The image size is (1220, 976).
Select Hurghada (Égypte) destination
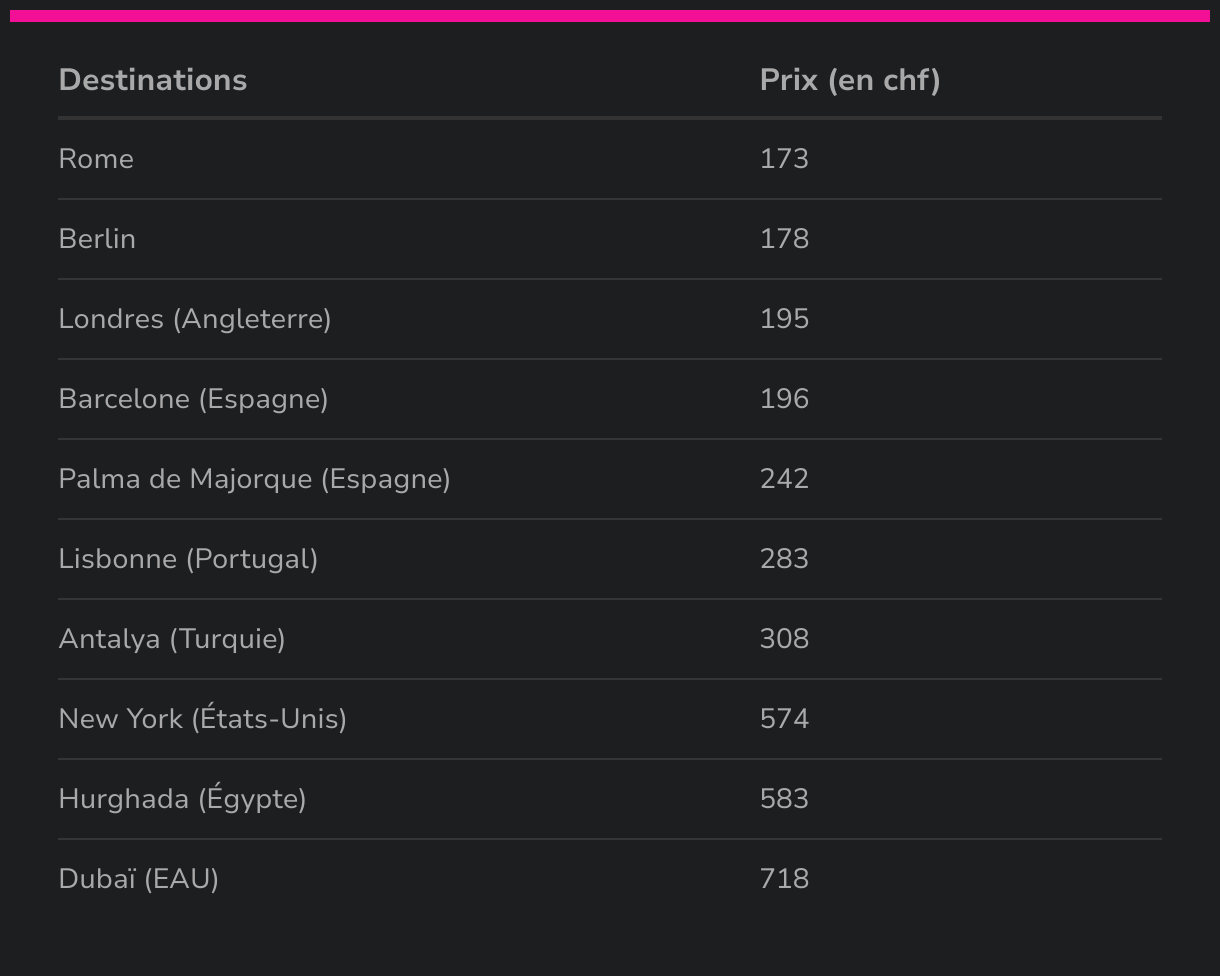click(x=183, y=799)
